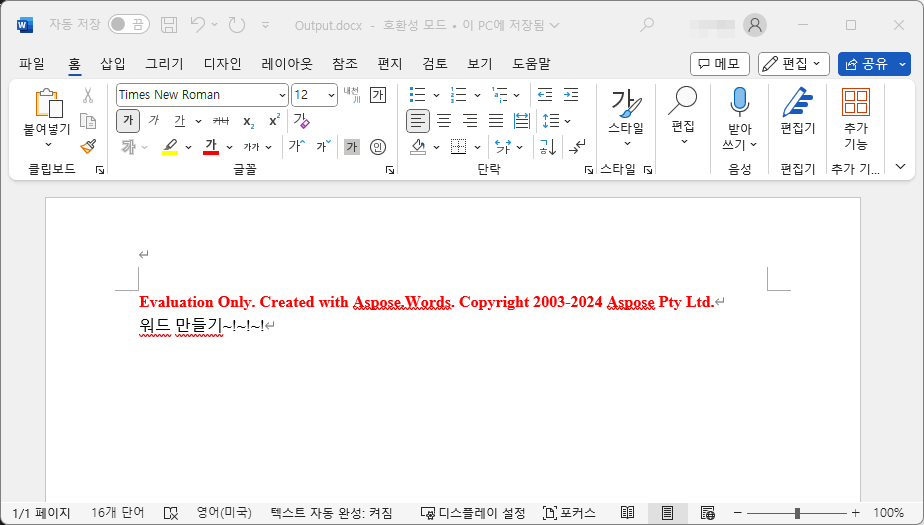
Task: Paste from clipboard (붙여넣기) icon
Action: [50, 104]
